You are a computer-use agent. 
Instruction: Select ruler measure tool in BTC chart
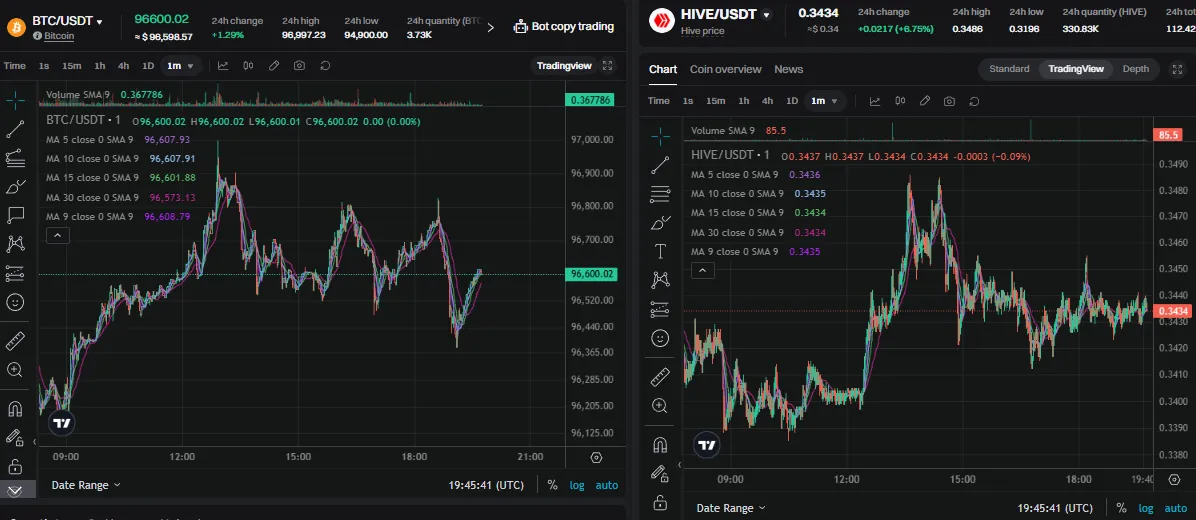pyautogui.click(x=15, y=341)
